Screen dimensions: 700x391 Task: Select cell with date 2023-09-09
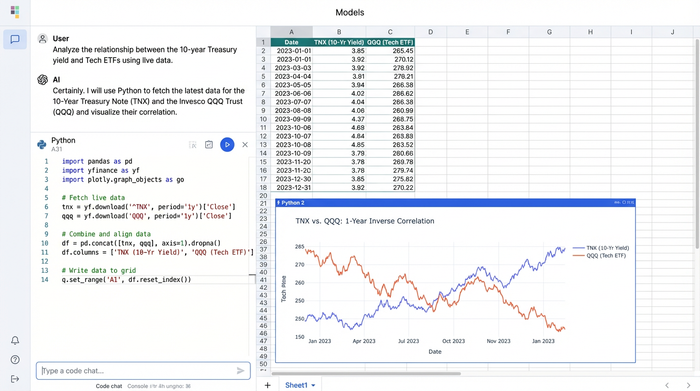pos(292,119)
